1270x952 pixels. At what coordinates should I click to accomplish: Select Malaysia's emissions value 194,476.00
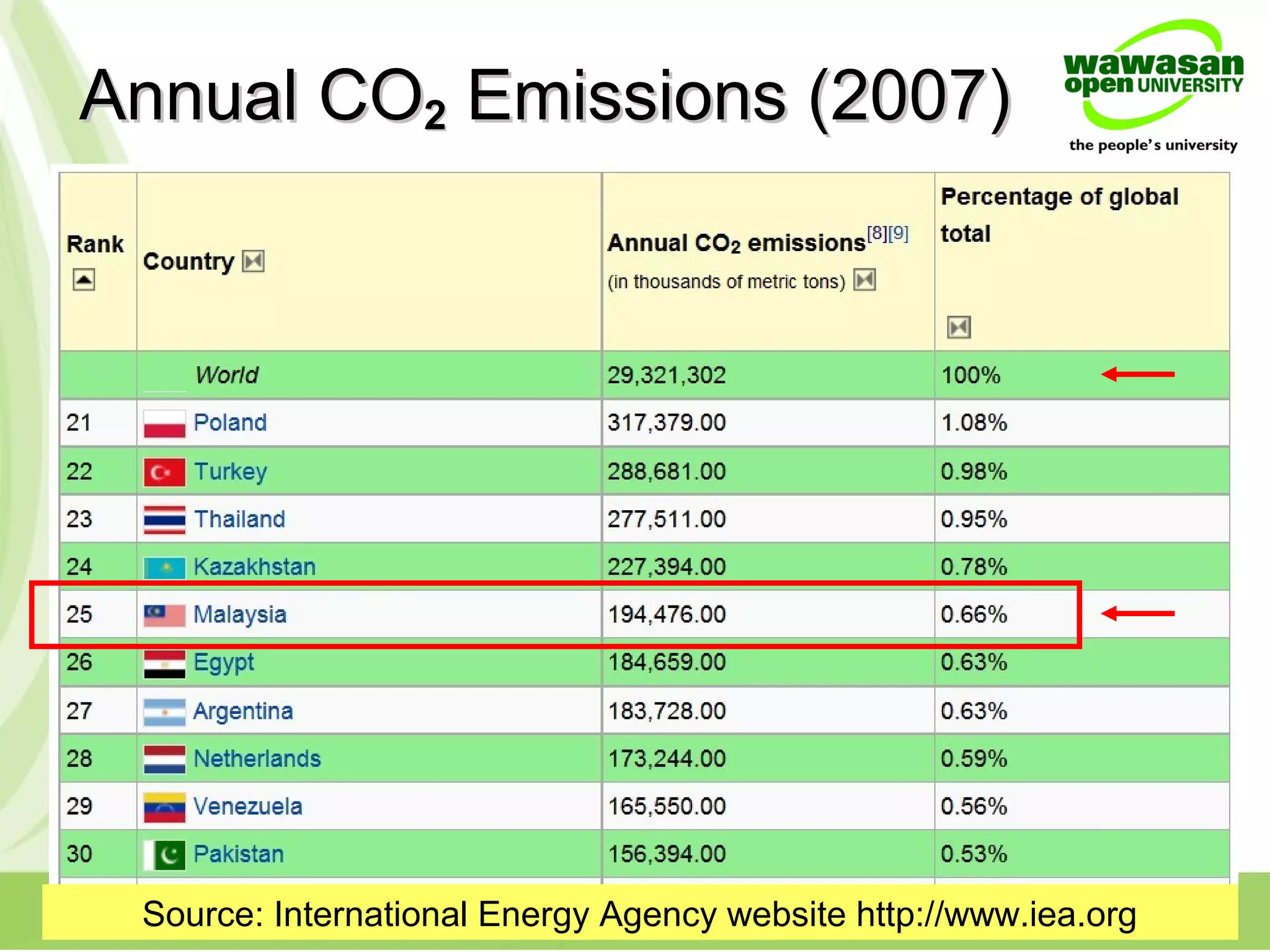click(667, 614)
